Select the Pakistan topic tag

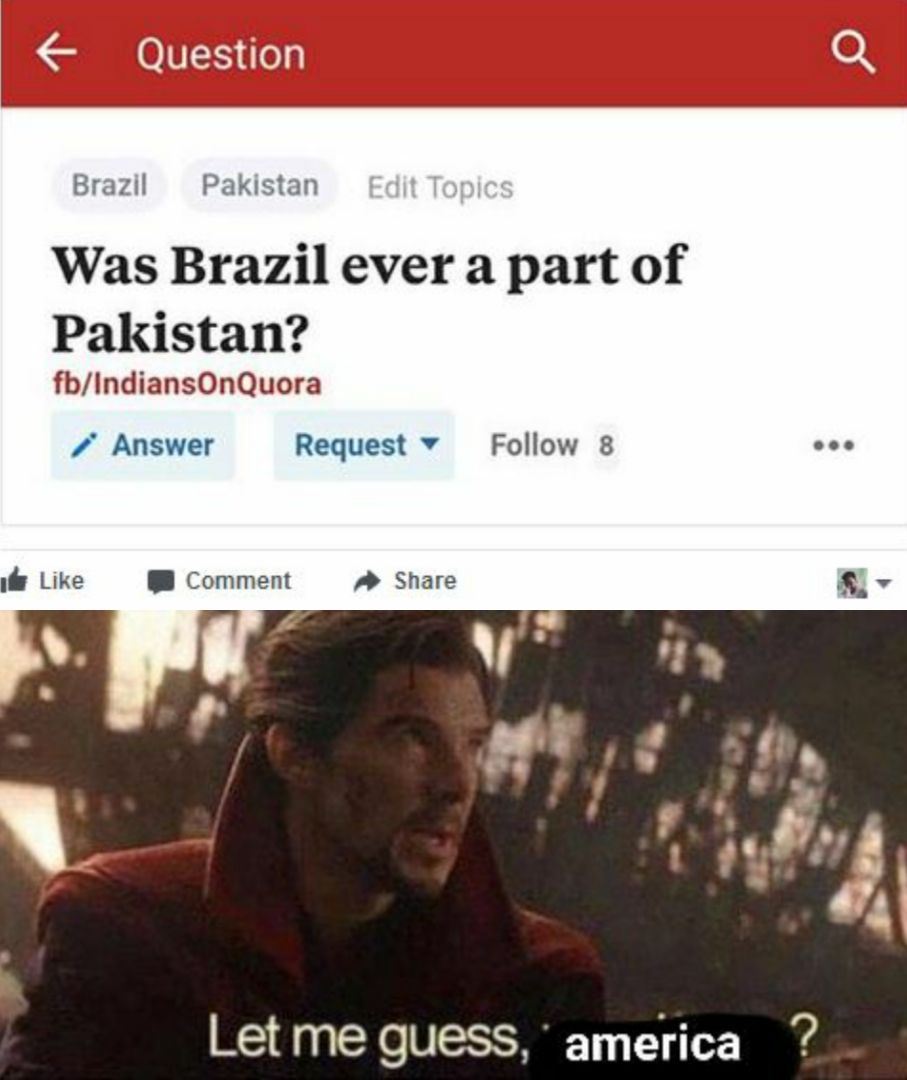pyautogui.click(x=260, y=185)
